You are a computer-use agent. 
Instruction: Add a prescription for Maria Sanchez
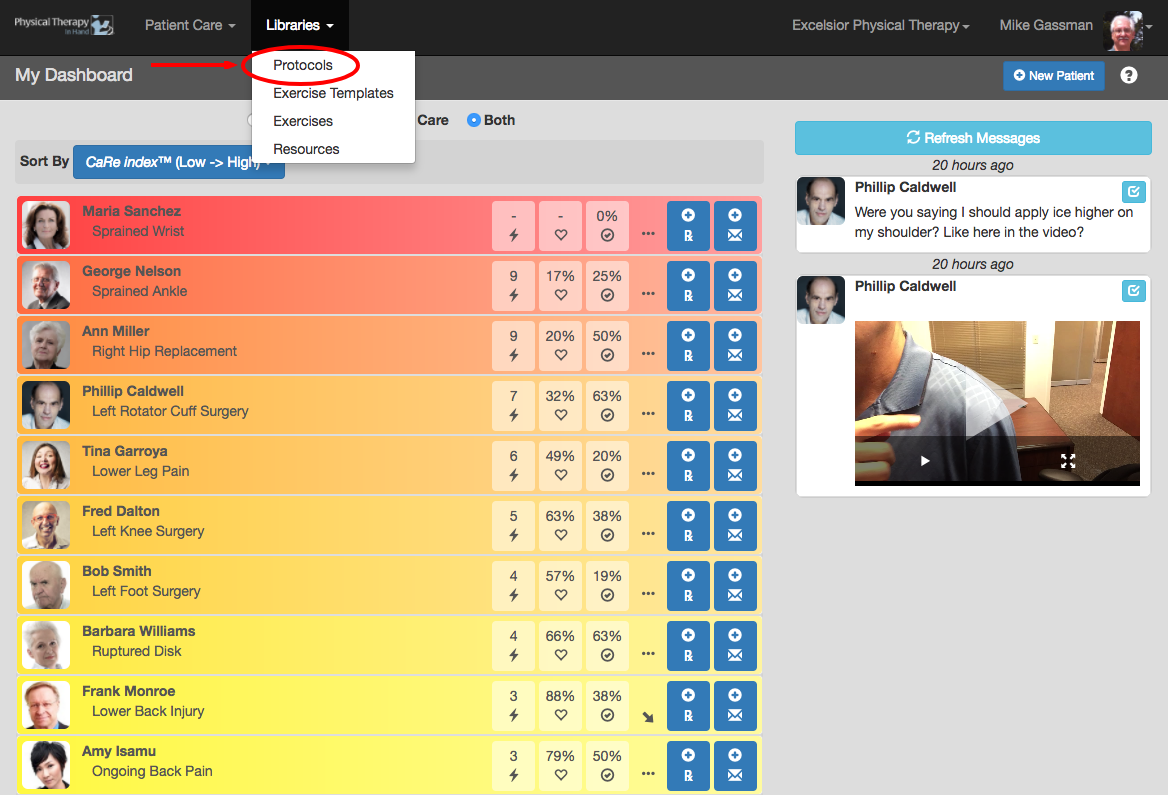pos(688,226)
